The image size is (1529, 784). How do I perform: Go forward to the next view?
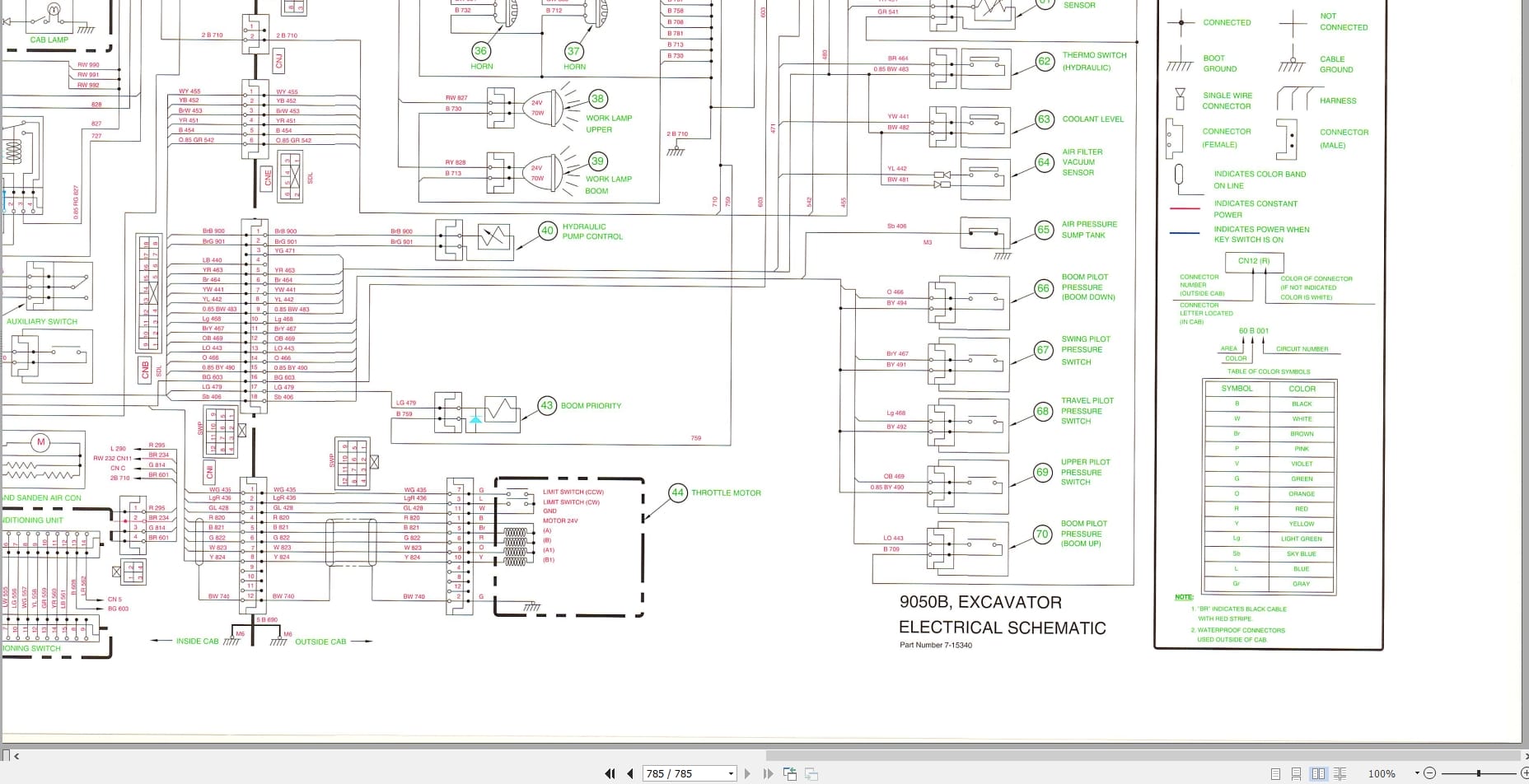(x=811, y=773)
